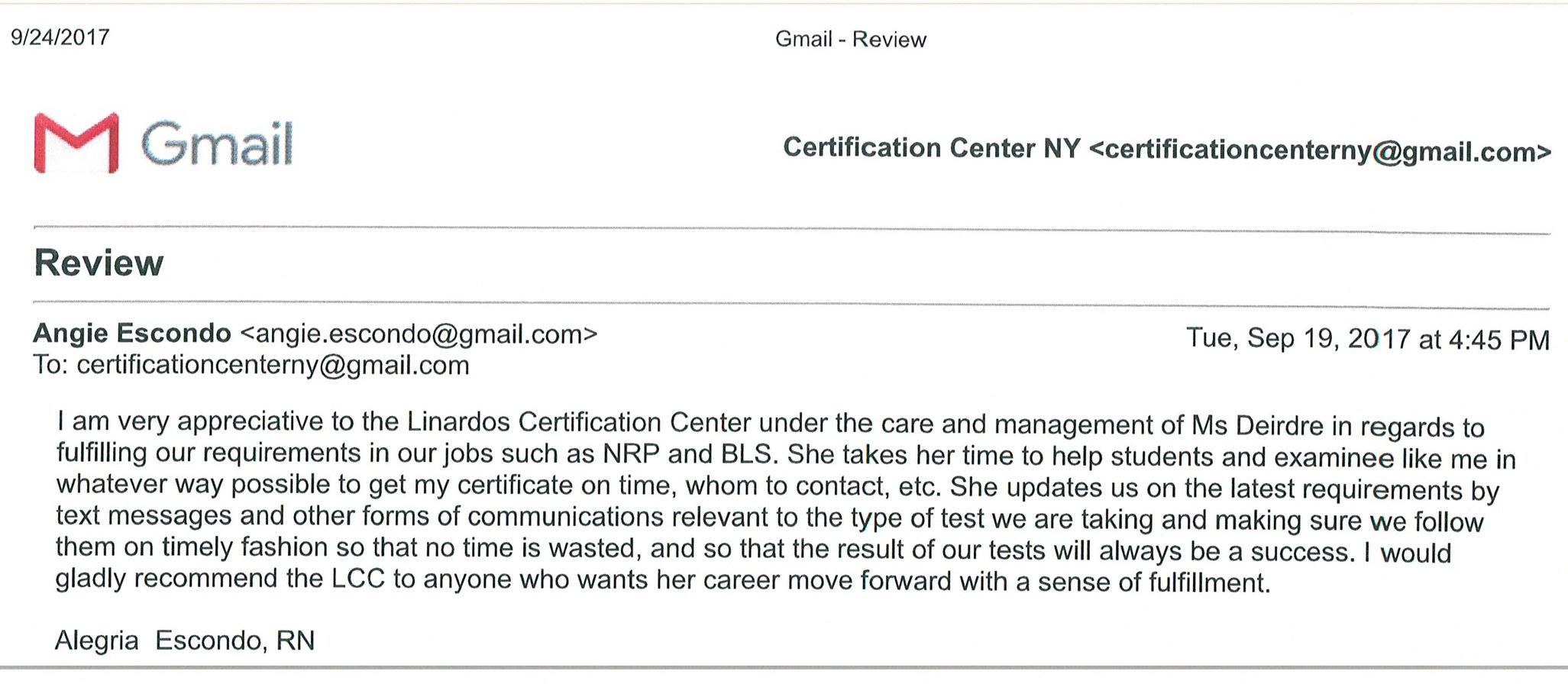Click the Gmail - Review page title
Screen dimensions: 1568x684
(x=850, y=39)
